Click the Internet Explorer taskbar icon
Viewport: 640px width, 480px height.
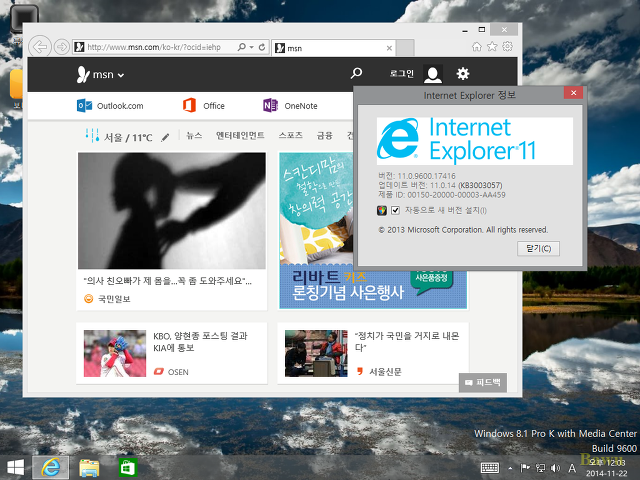click(x=51, y=468)
